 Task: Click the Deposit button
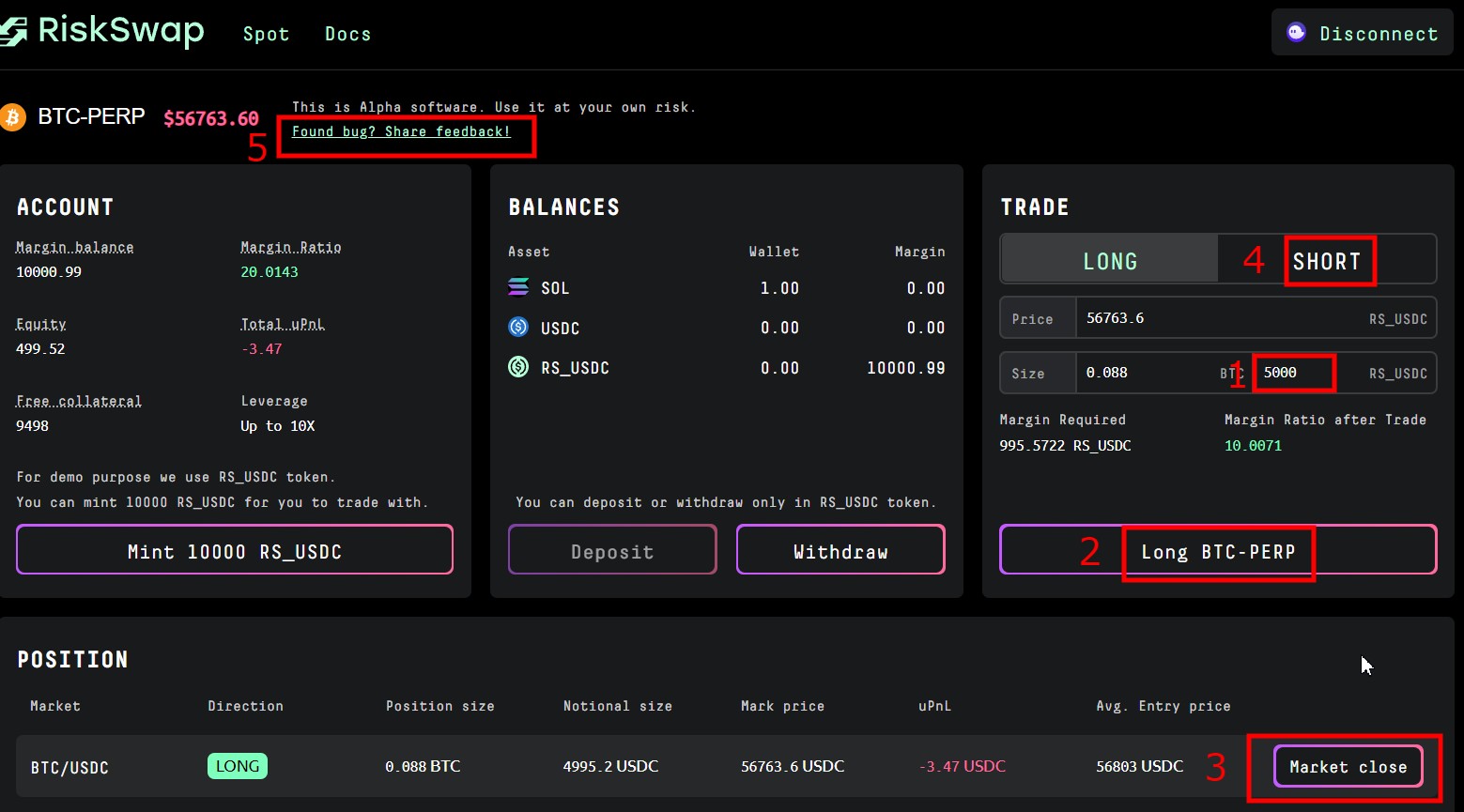(x=612, y=550)
